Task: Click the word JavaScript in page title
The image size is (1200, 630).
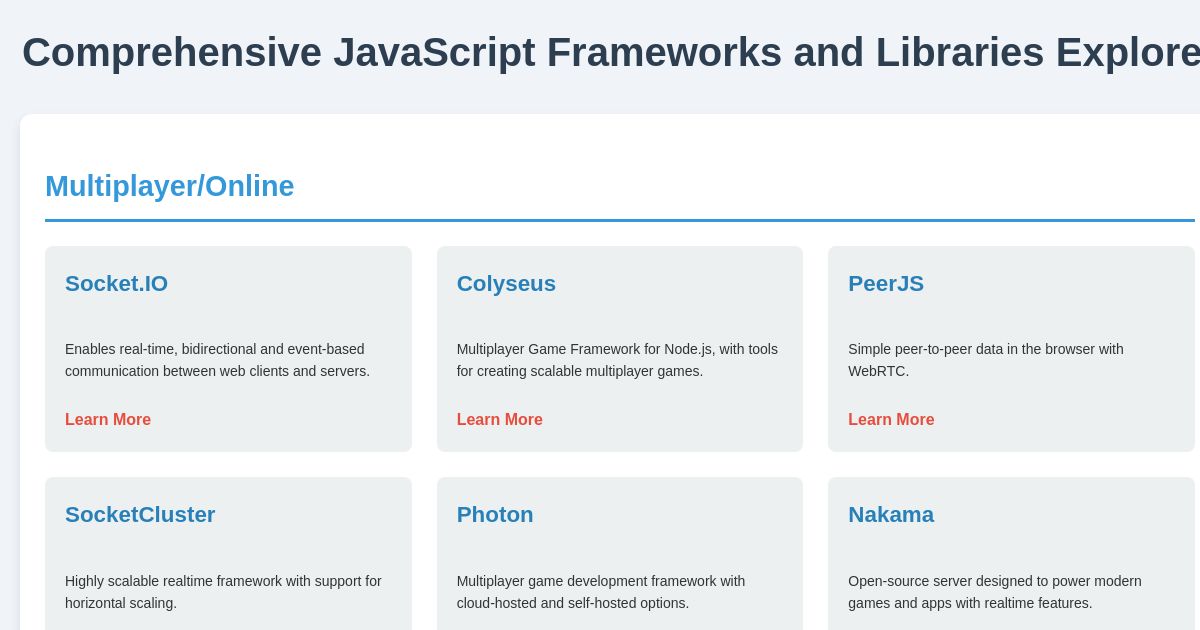Action: pyautogui.click(x=434, y=52)
